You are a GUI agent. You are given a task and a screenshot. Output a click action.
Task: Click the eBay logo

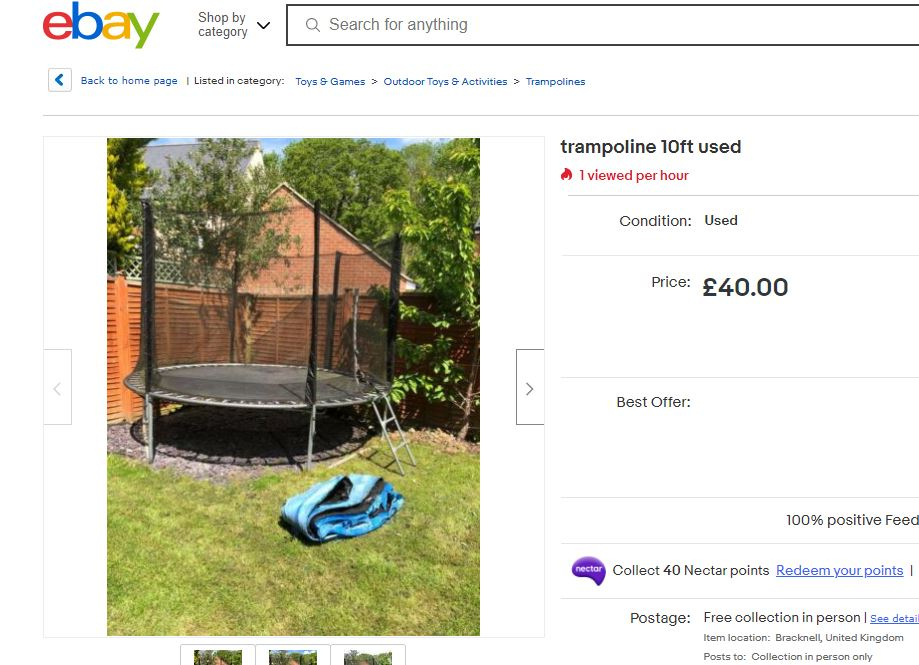pos(101,25)
